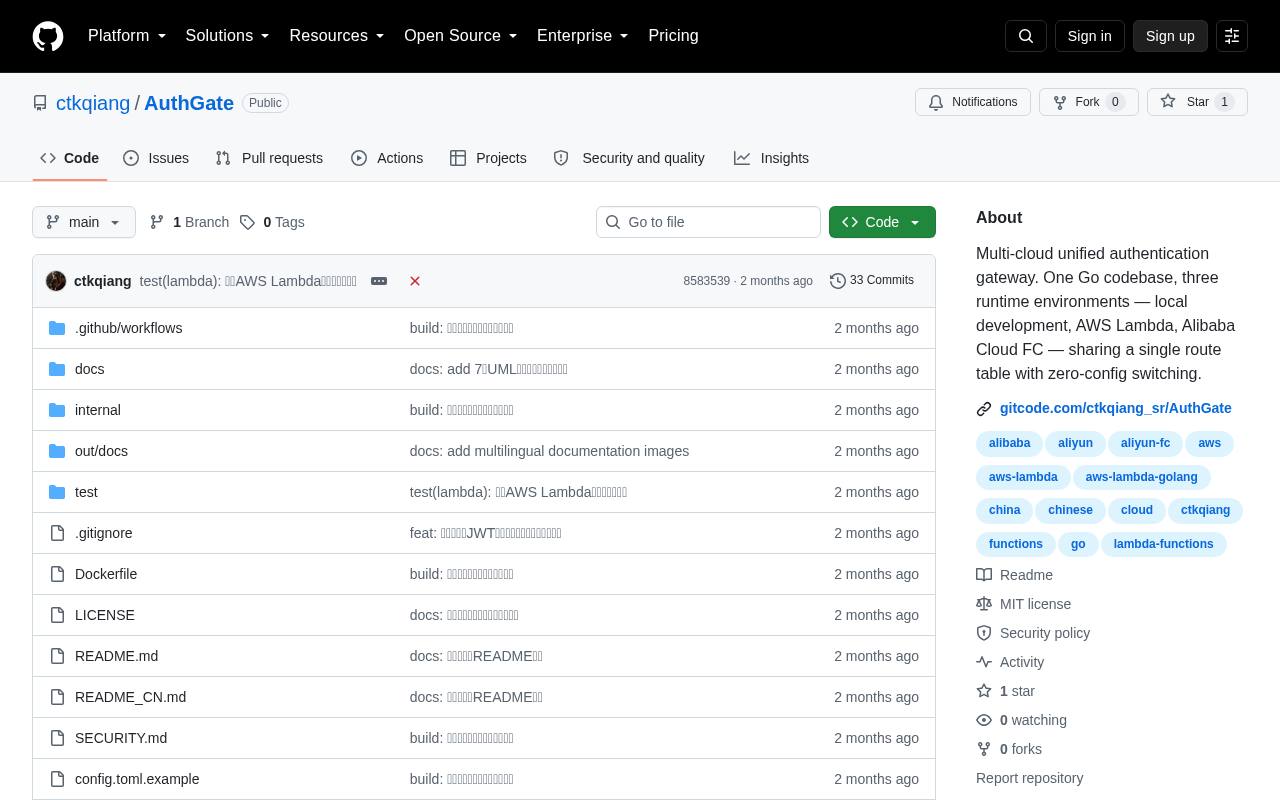Switch to the Issues tab
This screenshot has width=1280, height=800.
coord(156,158)
